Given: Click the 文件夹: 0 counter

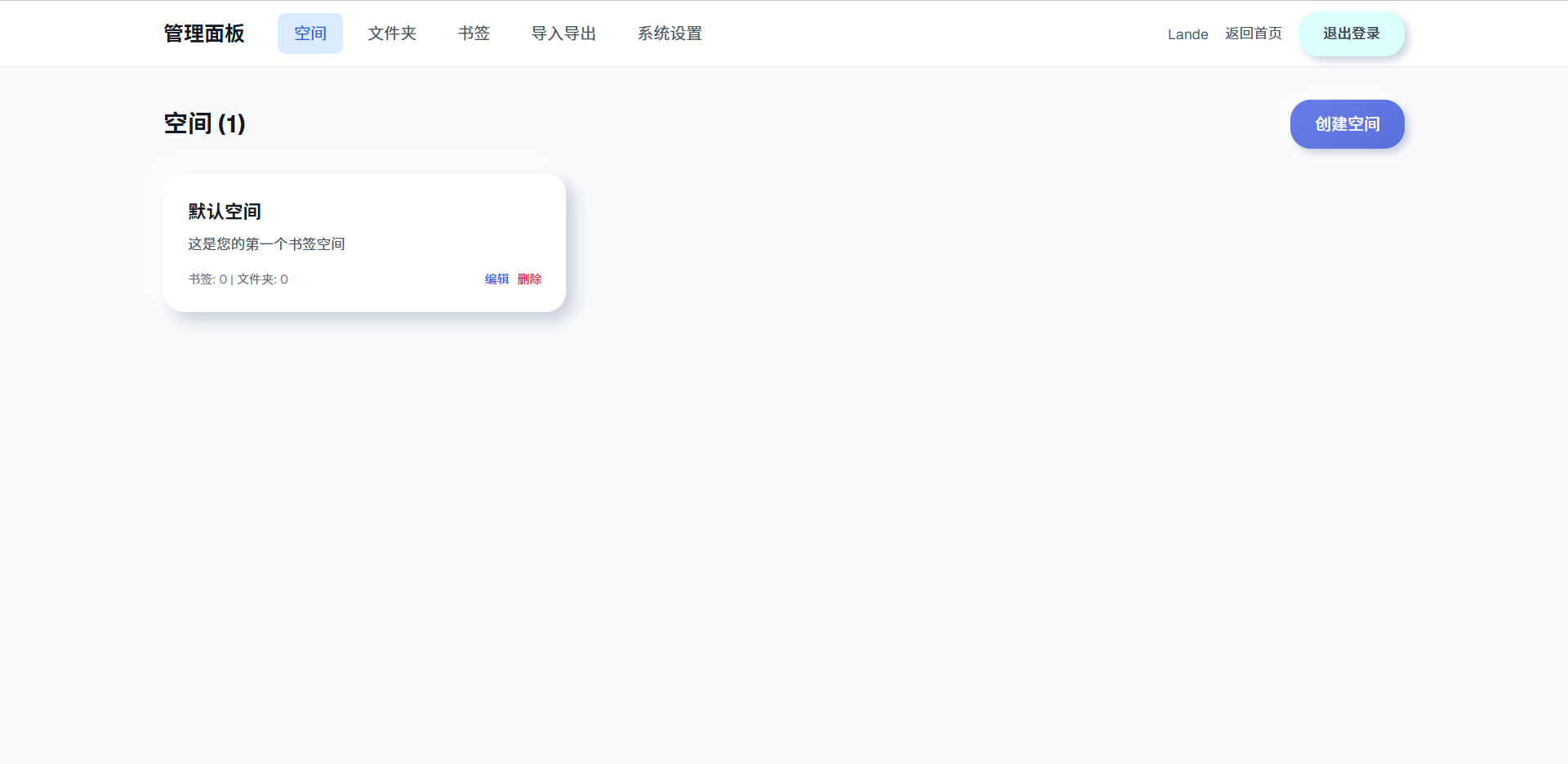Looking at the screenshot, I should (261, 279).
